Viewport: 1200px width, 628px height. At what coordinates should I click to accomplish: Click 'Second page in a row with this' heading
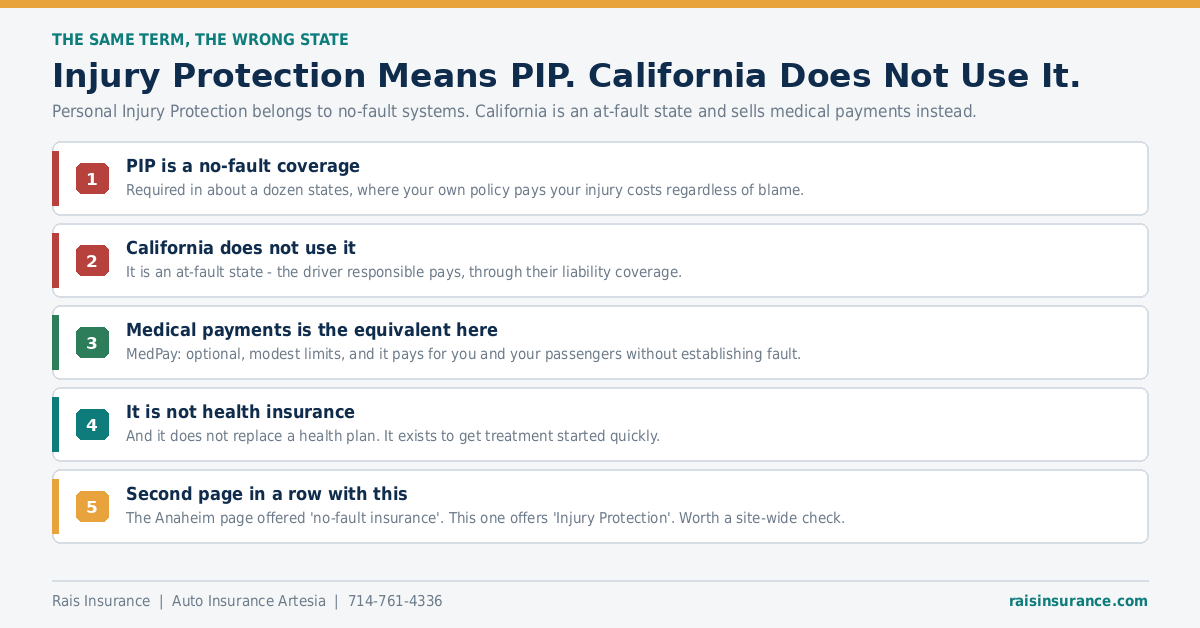pyautogui.click(x=267, y=494)
